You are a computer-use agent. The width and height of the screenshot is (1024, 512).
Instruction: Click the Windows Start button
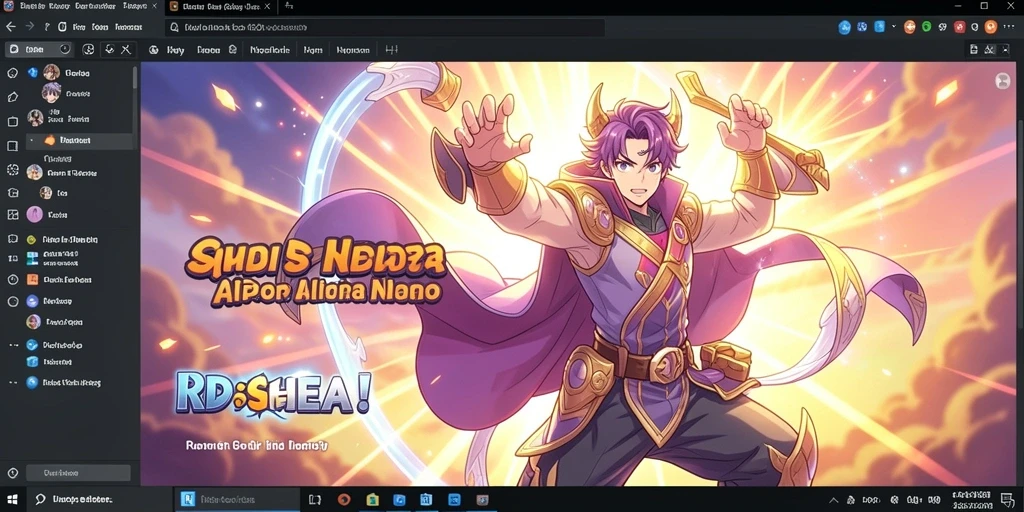(x=12, y=500)
